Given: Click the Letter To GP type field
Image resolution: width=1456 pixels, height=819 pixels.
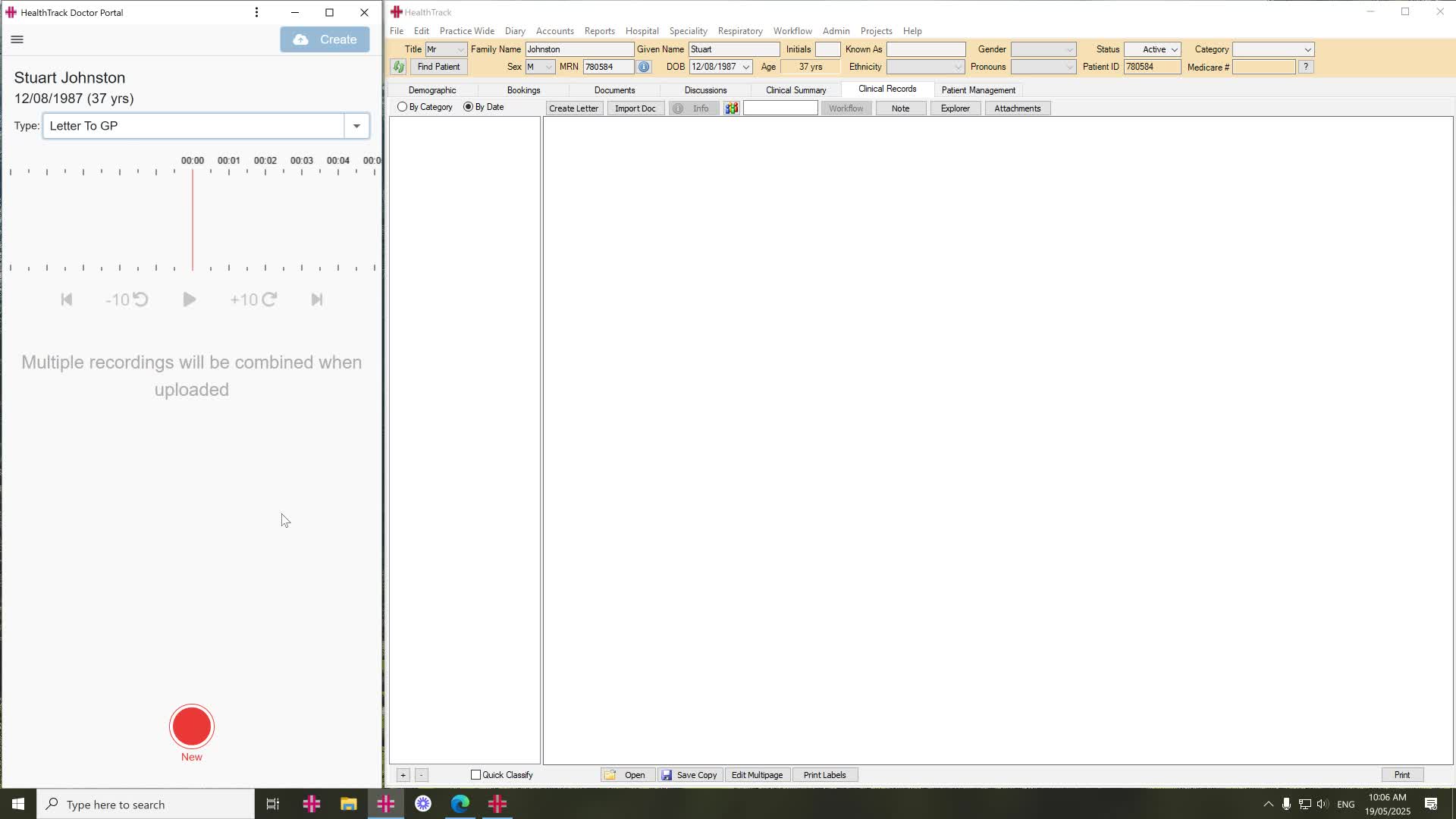Looking at the screenshot, I should coord(194,126).
